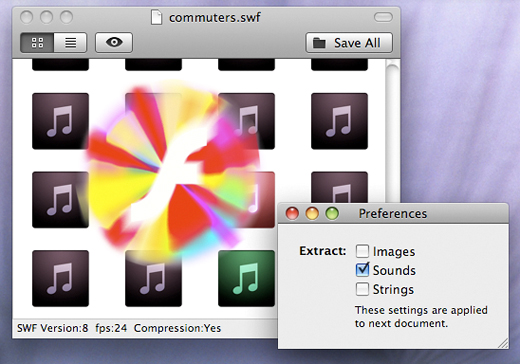Click the 'Extract:' label in Preferences
The height and width of the screenshot is (364, 520).
point(323,251)
